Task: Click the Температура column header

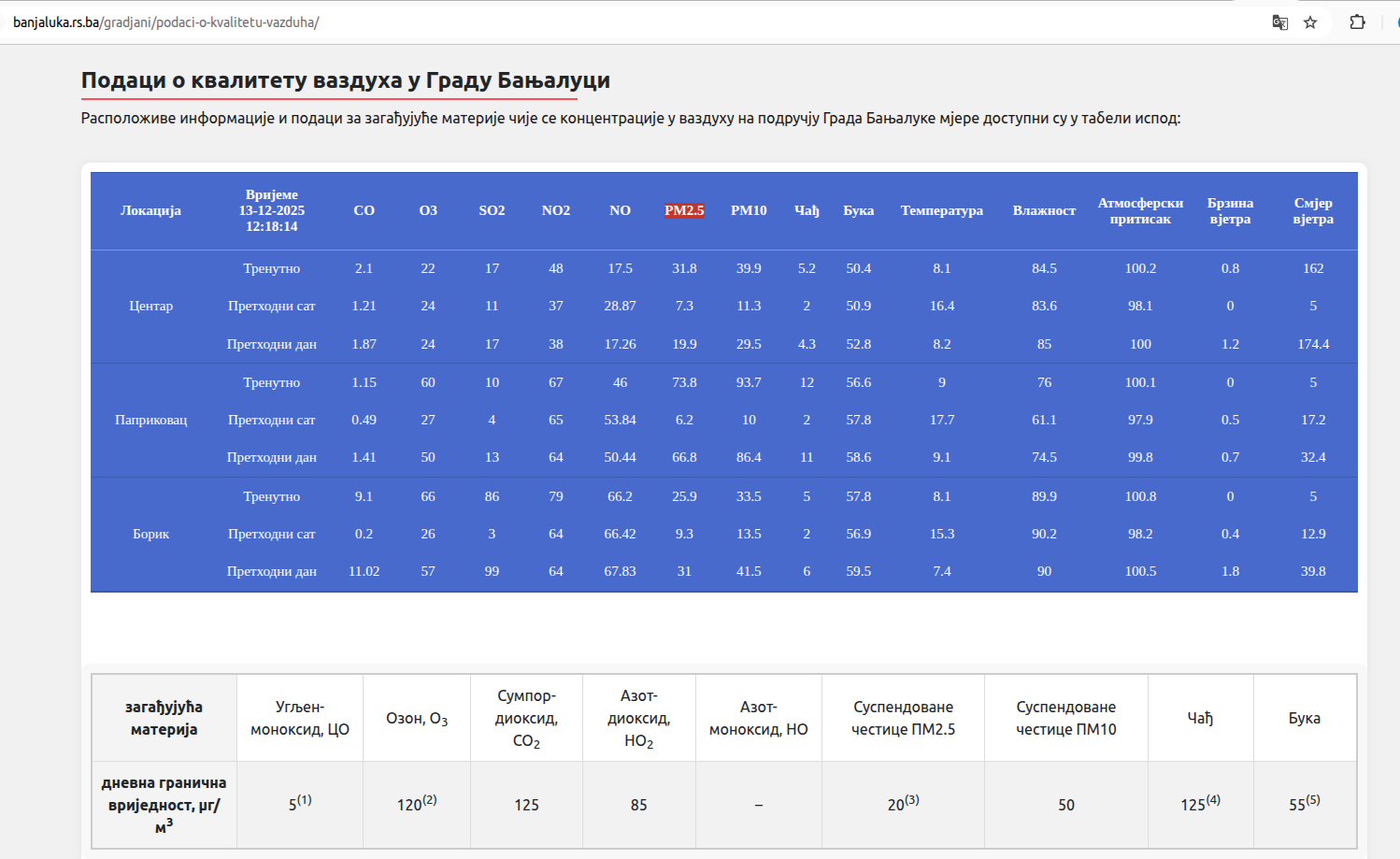Action: point(942,210)
